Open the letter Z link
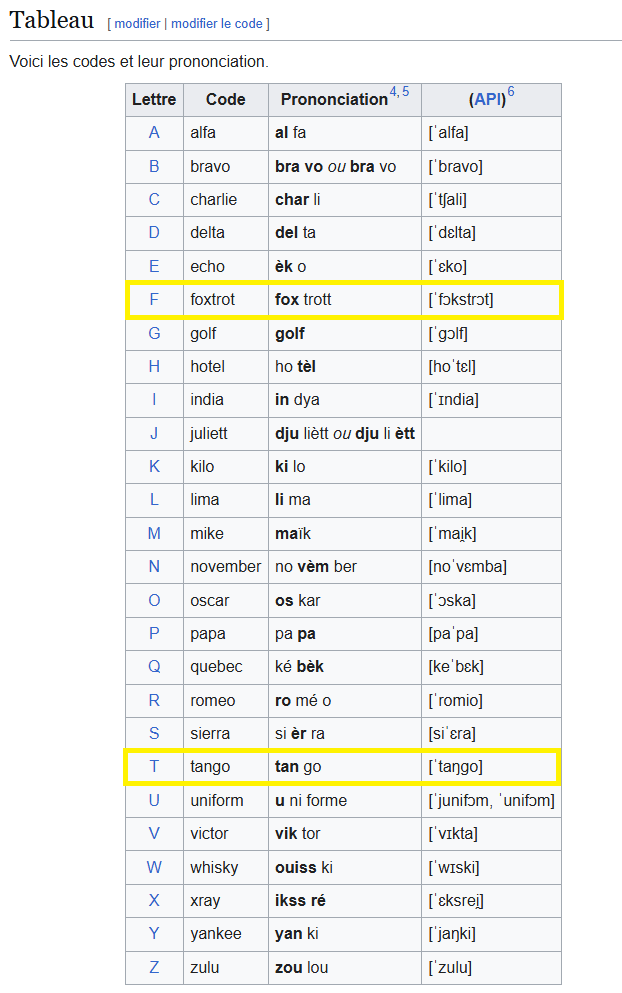Screen dimensions: 622x993 click(154, 967)
